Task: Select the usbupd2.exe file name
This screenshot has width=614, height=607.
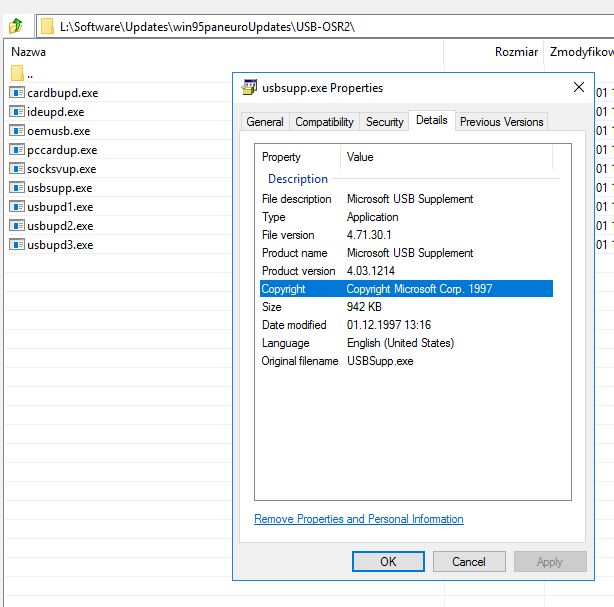Action: (60, 226)
